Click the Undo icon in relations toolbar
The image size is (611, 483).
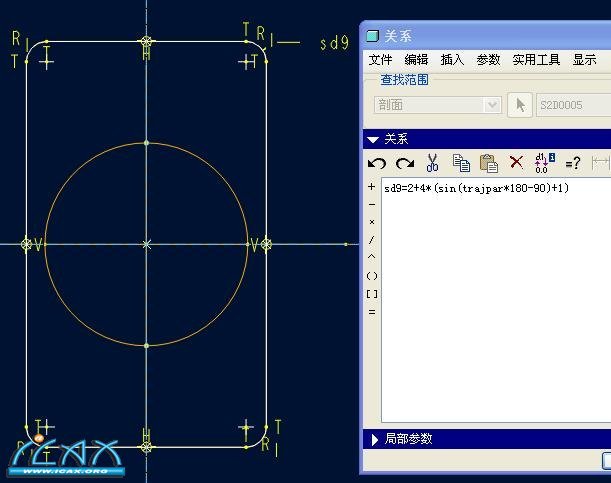point(377,163)
